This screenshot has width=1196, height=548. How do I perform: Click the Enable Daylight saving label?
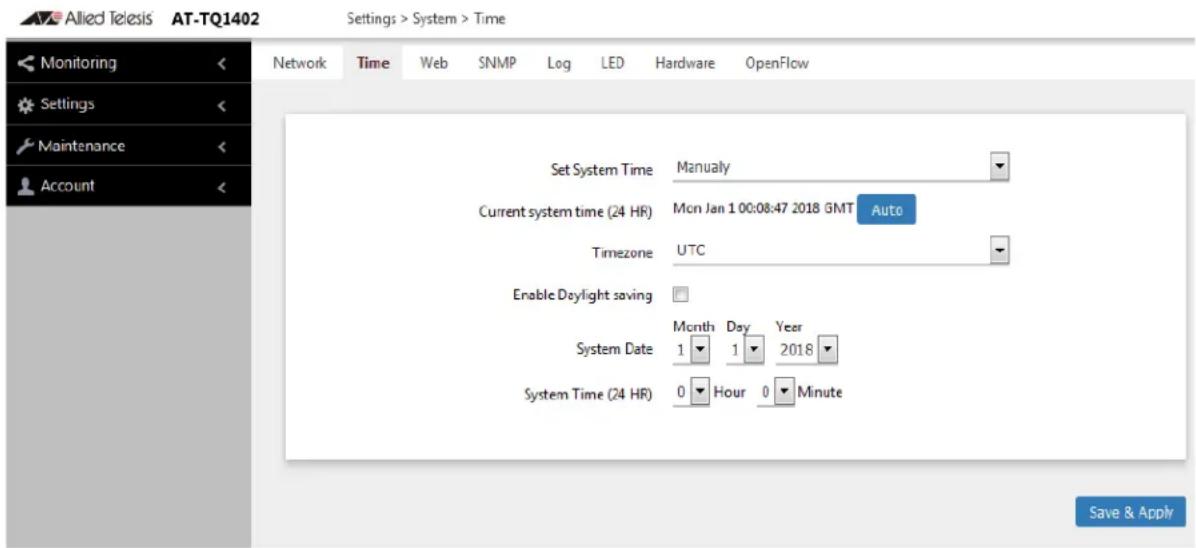point(582,295)
